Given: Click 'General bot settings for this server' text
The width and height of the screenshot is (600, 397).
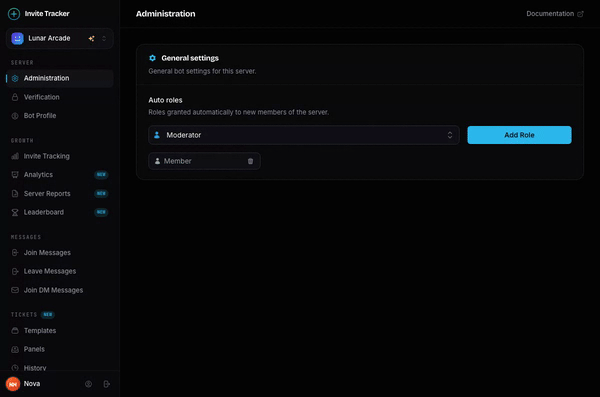Looking at the screenshot, I should tap(202, 71).
